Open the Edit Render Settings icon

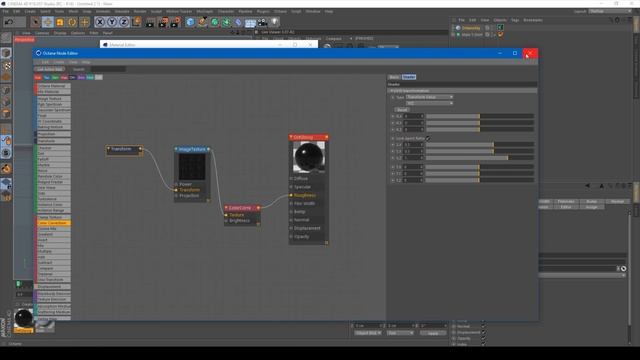(x=176, y=22)
